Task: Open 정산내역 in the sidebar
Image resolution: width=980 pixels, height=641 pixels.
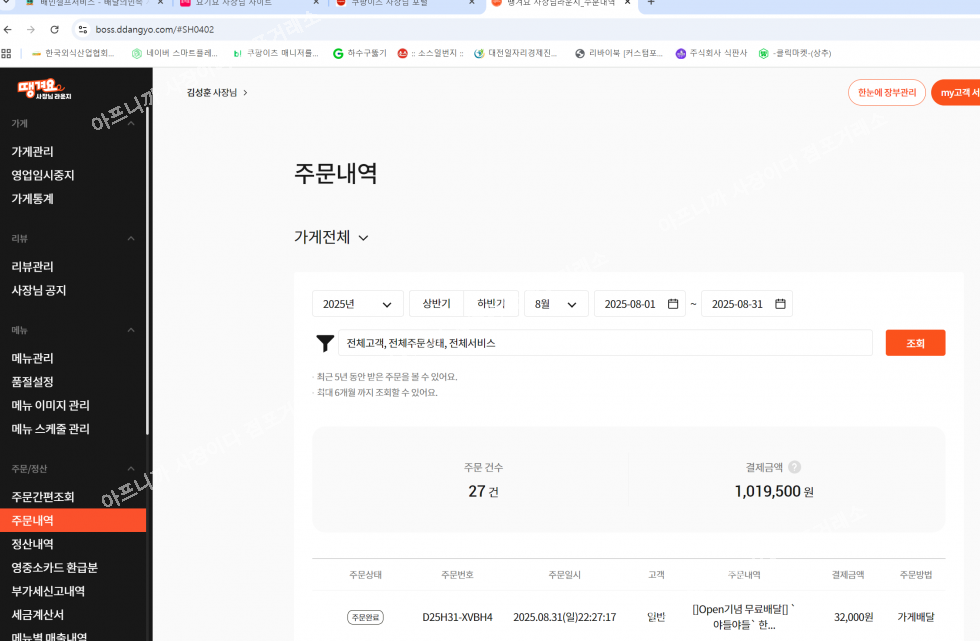Action: 33,544
